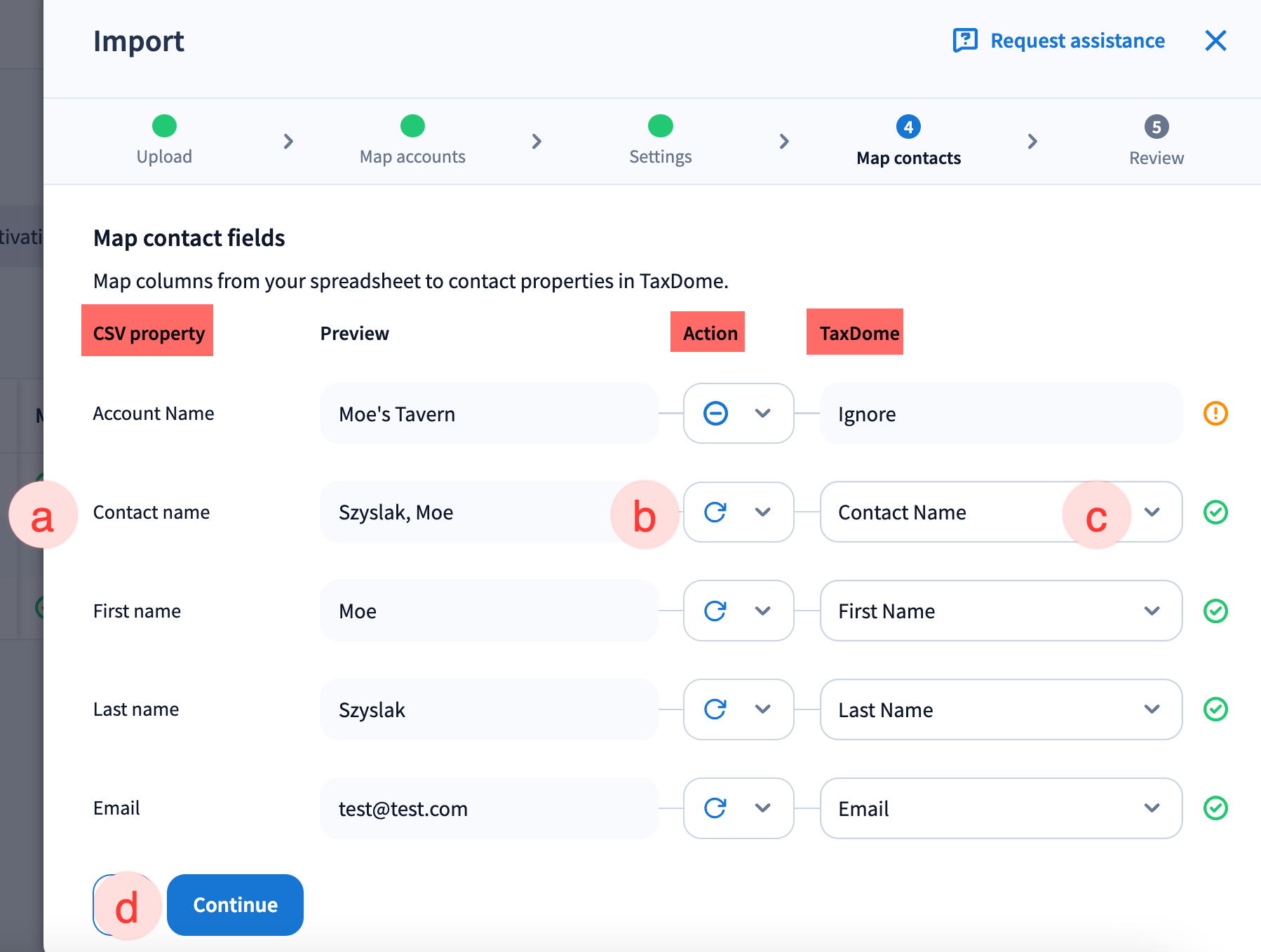Click the Request assistance link

[x=1077, y=41]
